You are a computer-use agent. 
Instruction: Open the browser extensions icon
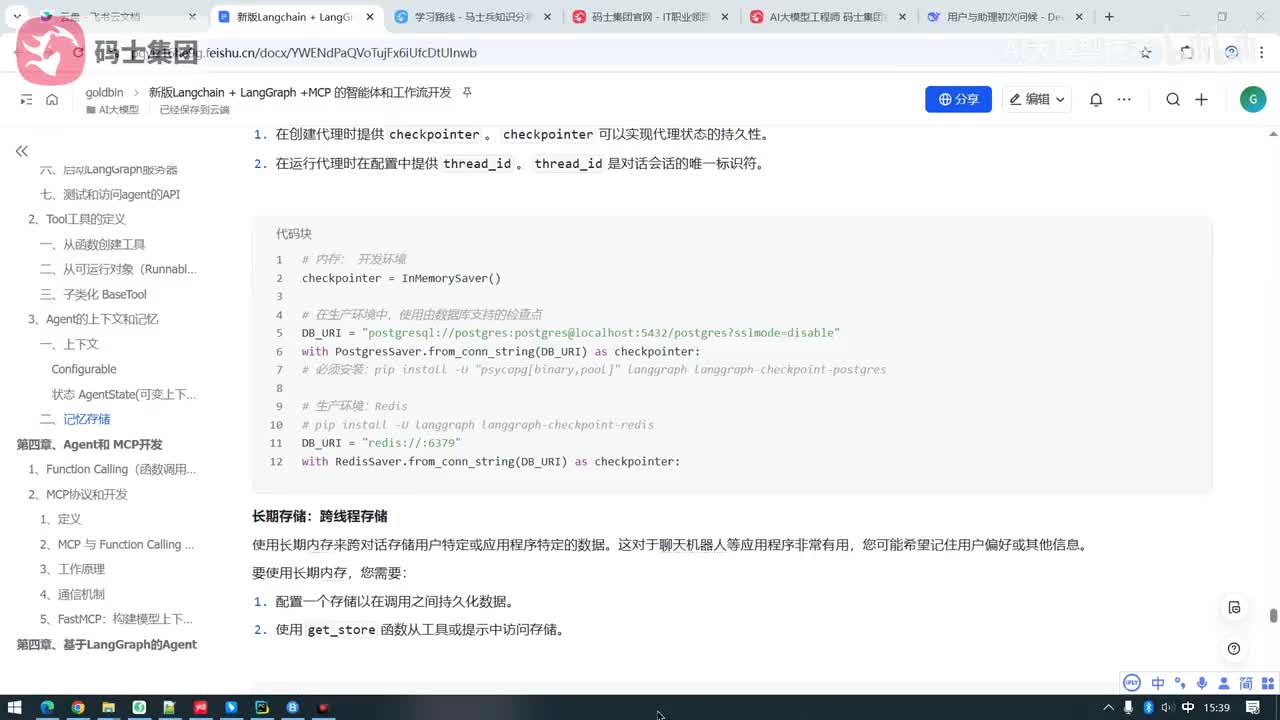(1186, 52)
